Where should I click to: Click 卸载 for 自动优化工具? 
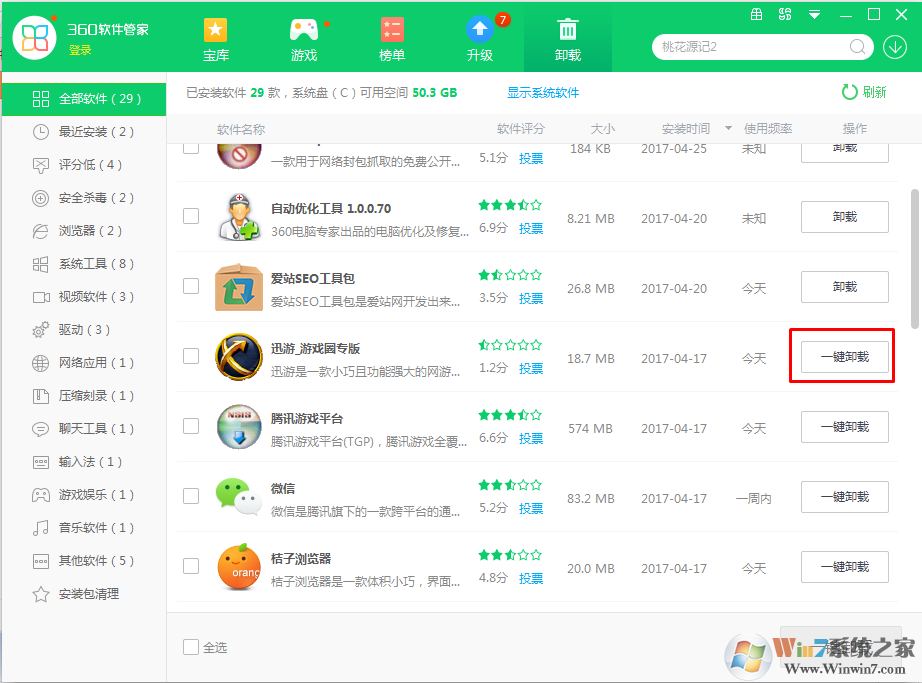(x=844, y=217)
